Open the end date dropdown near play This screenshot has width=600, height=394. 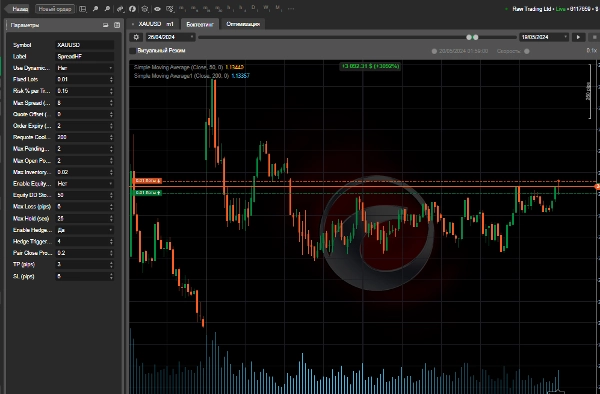coord(544,37)
